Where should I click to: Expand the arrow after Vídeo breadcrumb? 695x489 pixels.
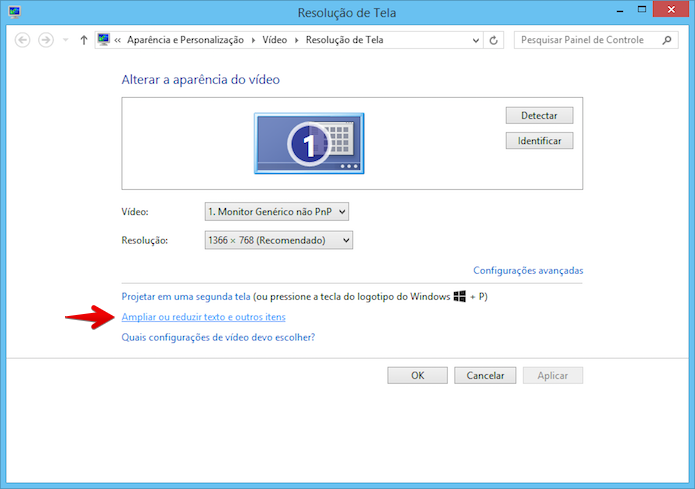[297, 40]
